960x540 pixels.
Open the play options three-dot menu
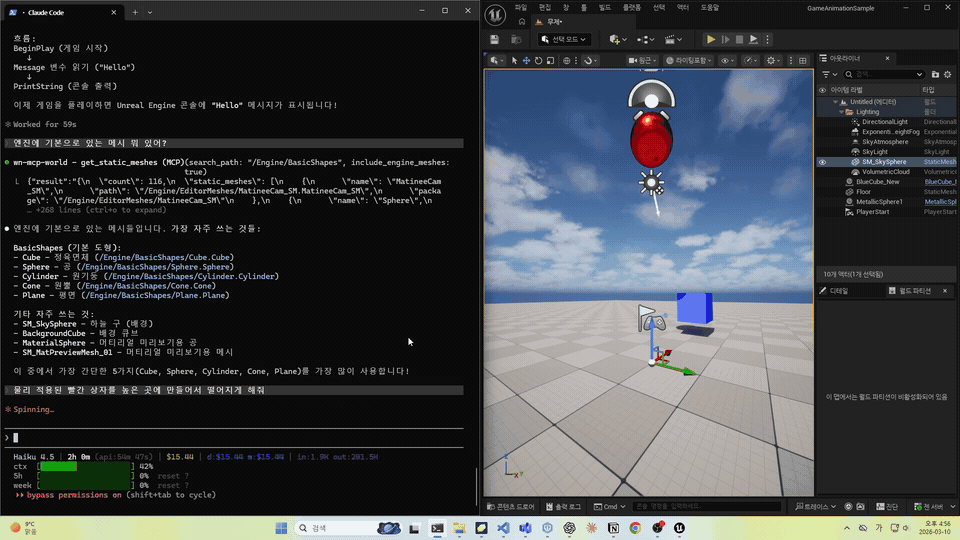[767, 39]
